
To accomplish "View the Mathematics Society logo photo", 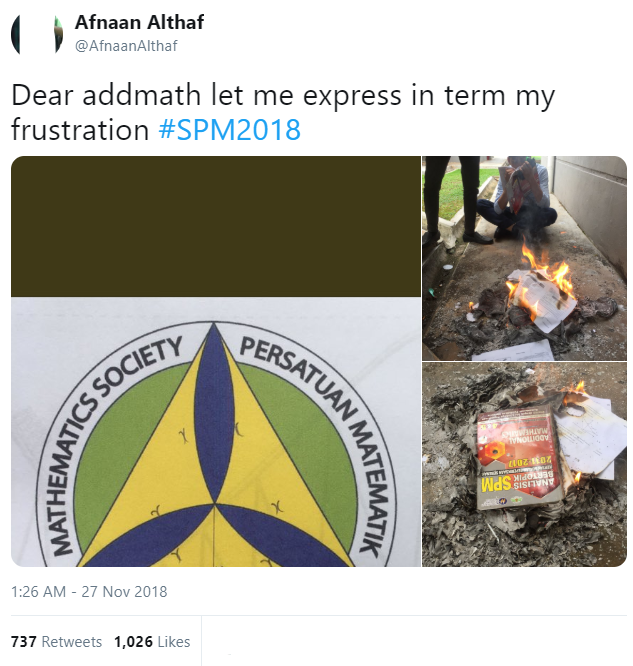I will pos(216,361).
